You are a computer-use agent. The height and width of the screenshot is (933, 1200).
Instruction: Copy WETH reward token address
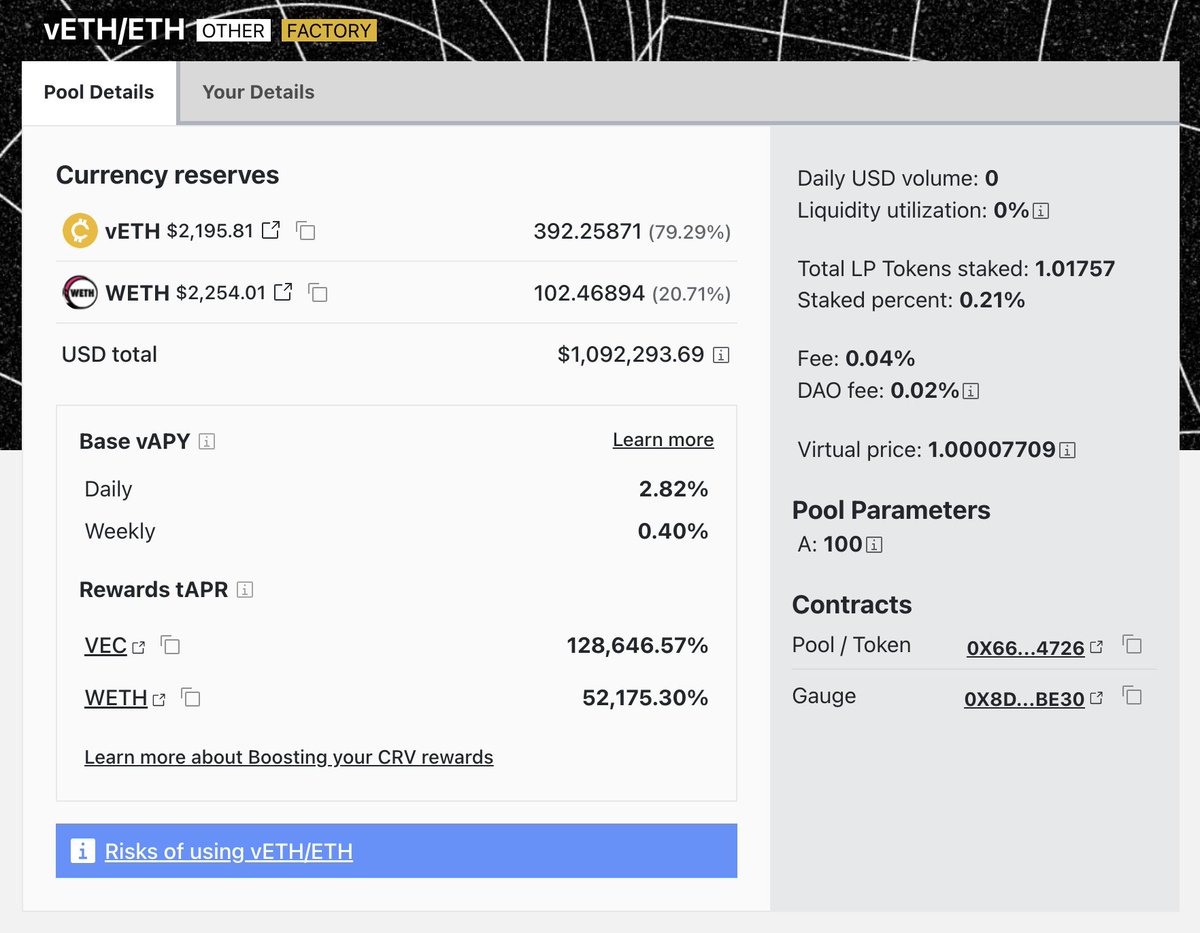coord(190,698)
